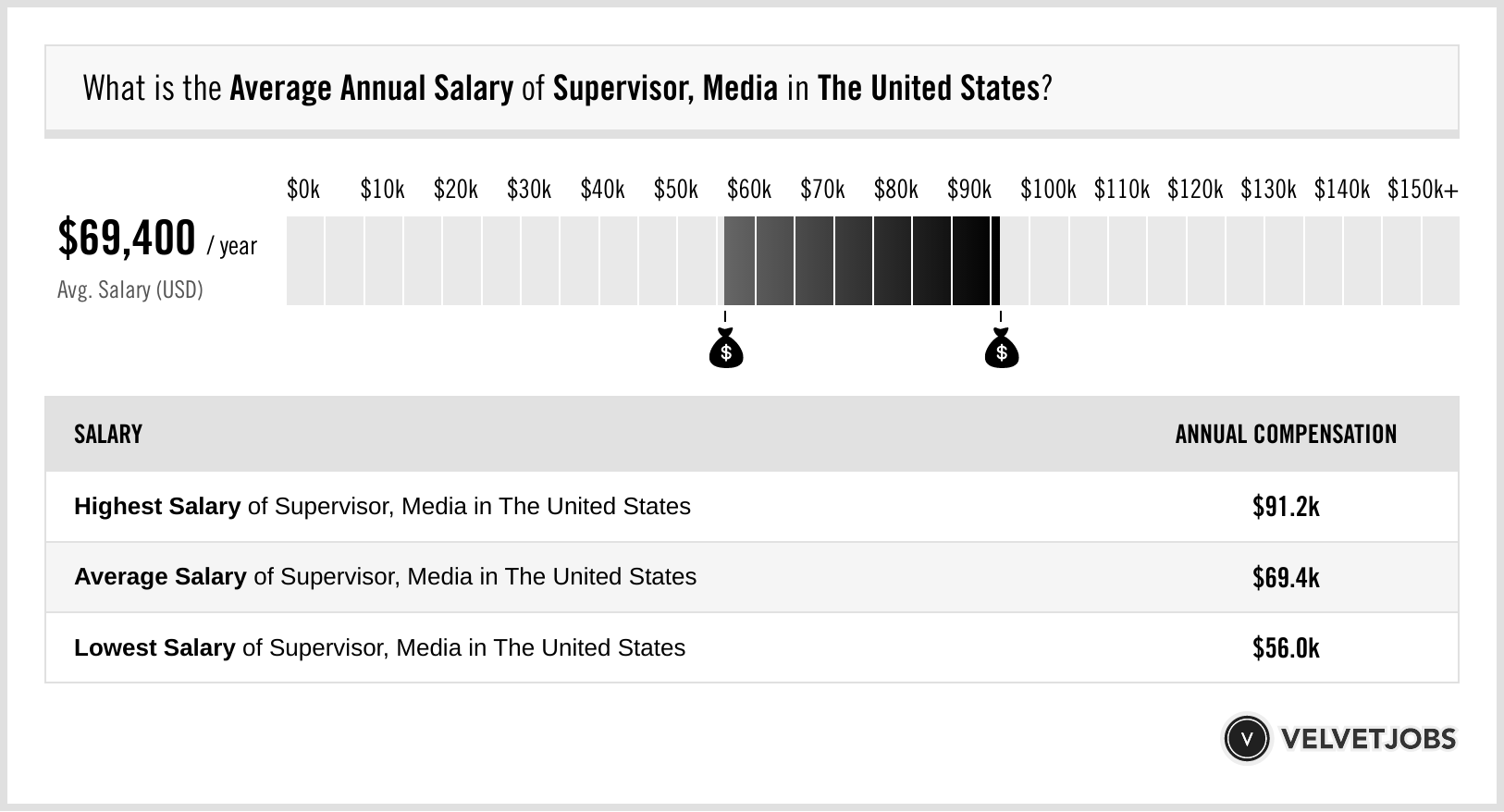Click the $90k scale label

pyautogui.click(x=969, y=190)
